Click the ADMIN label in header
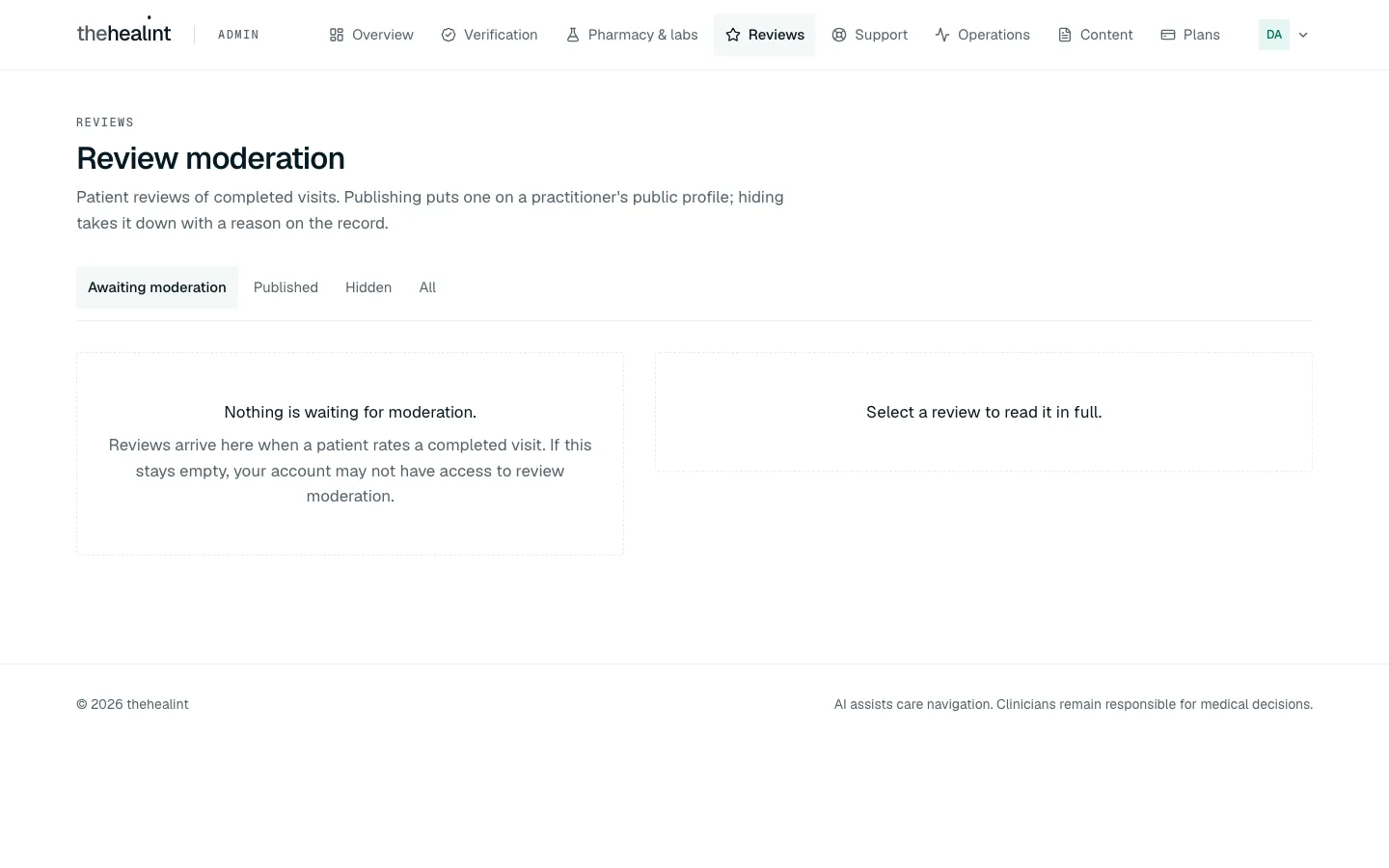Viewport: 1389px width, 868px height. pos(238,35)
